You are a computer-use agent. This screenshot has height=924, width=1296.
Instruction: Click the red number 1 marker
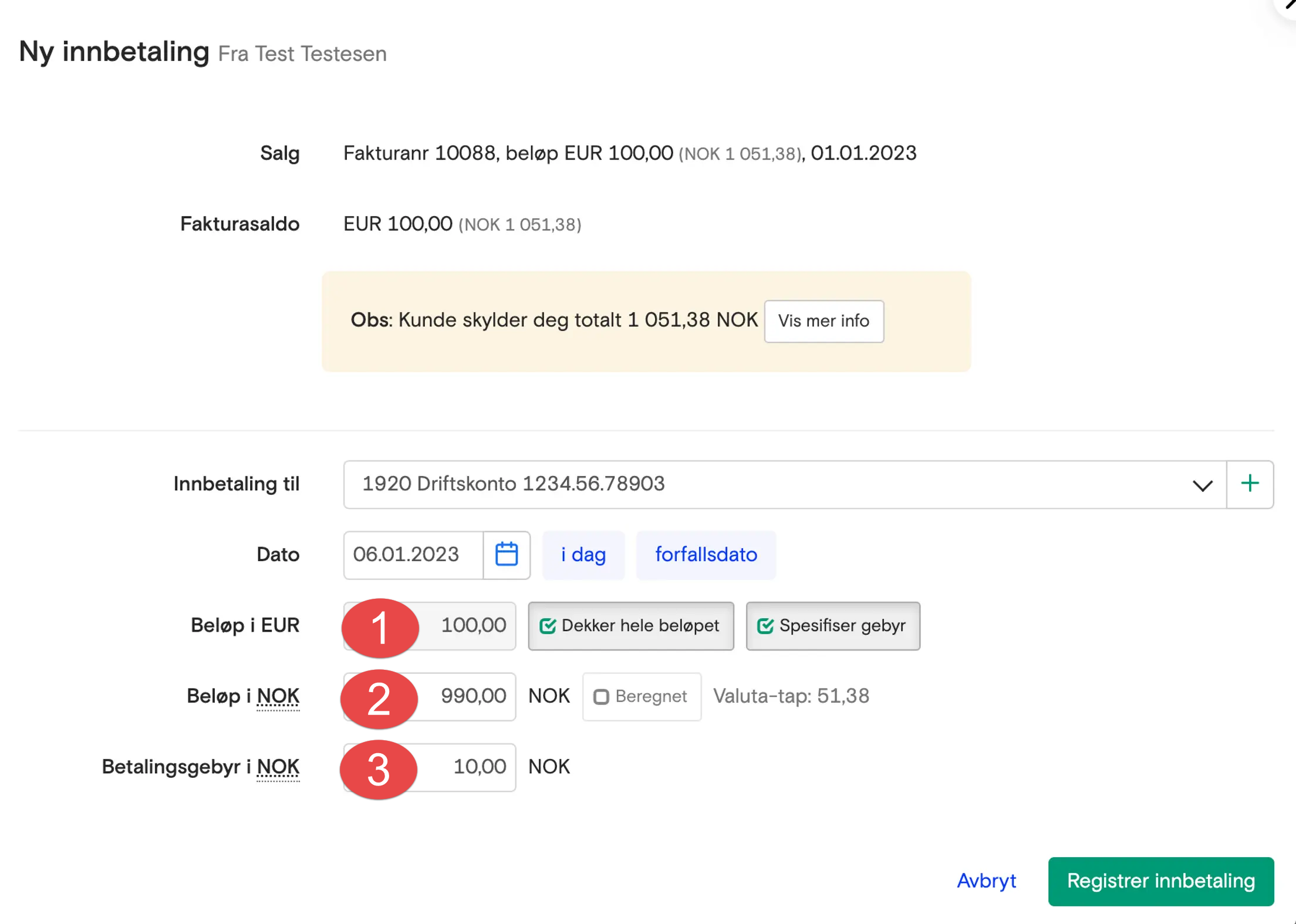pyautogui.click(x=380, y=628)
